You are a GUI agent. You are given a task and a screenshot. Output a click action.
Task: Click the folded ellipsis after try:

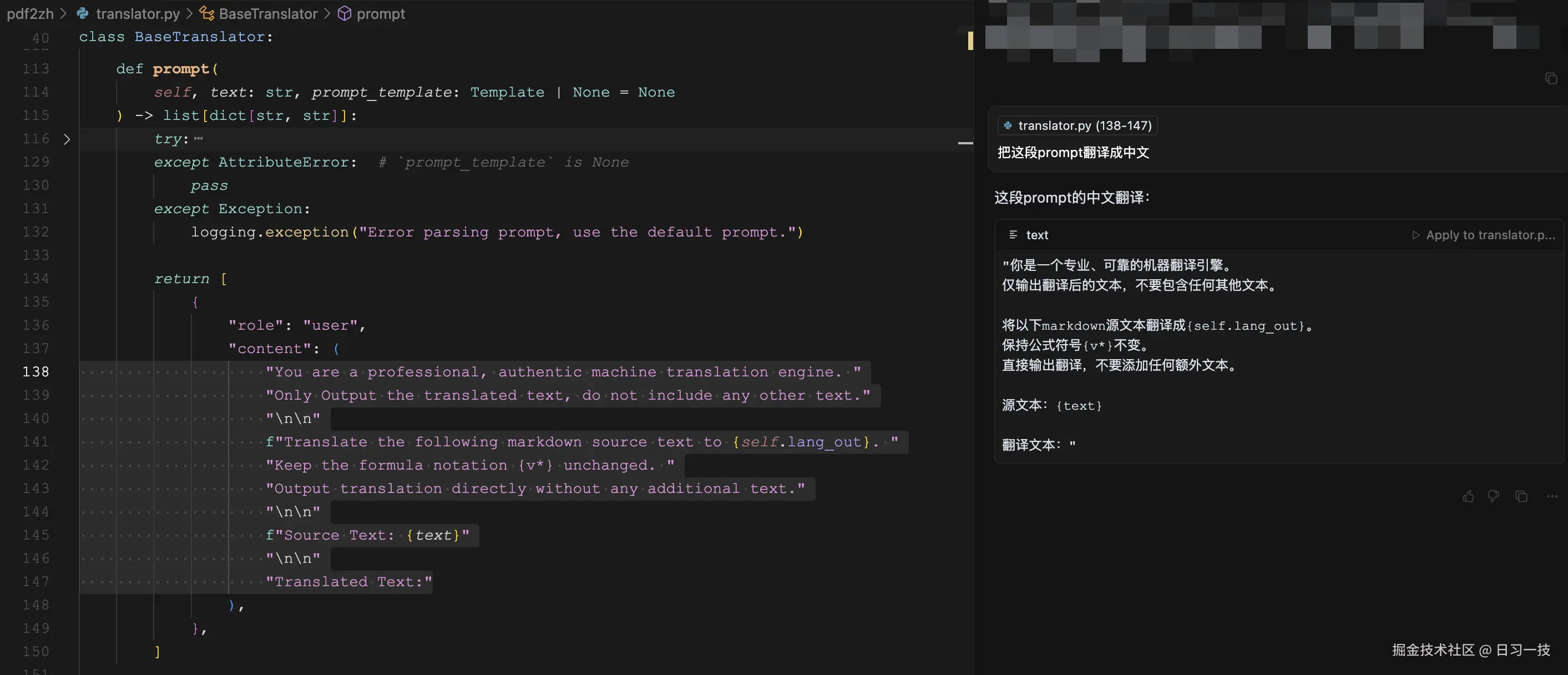(199, 139)
